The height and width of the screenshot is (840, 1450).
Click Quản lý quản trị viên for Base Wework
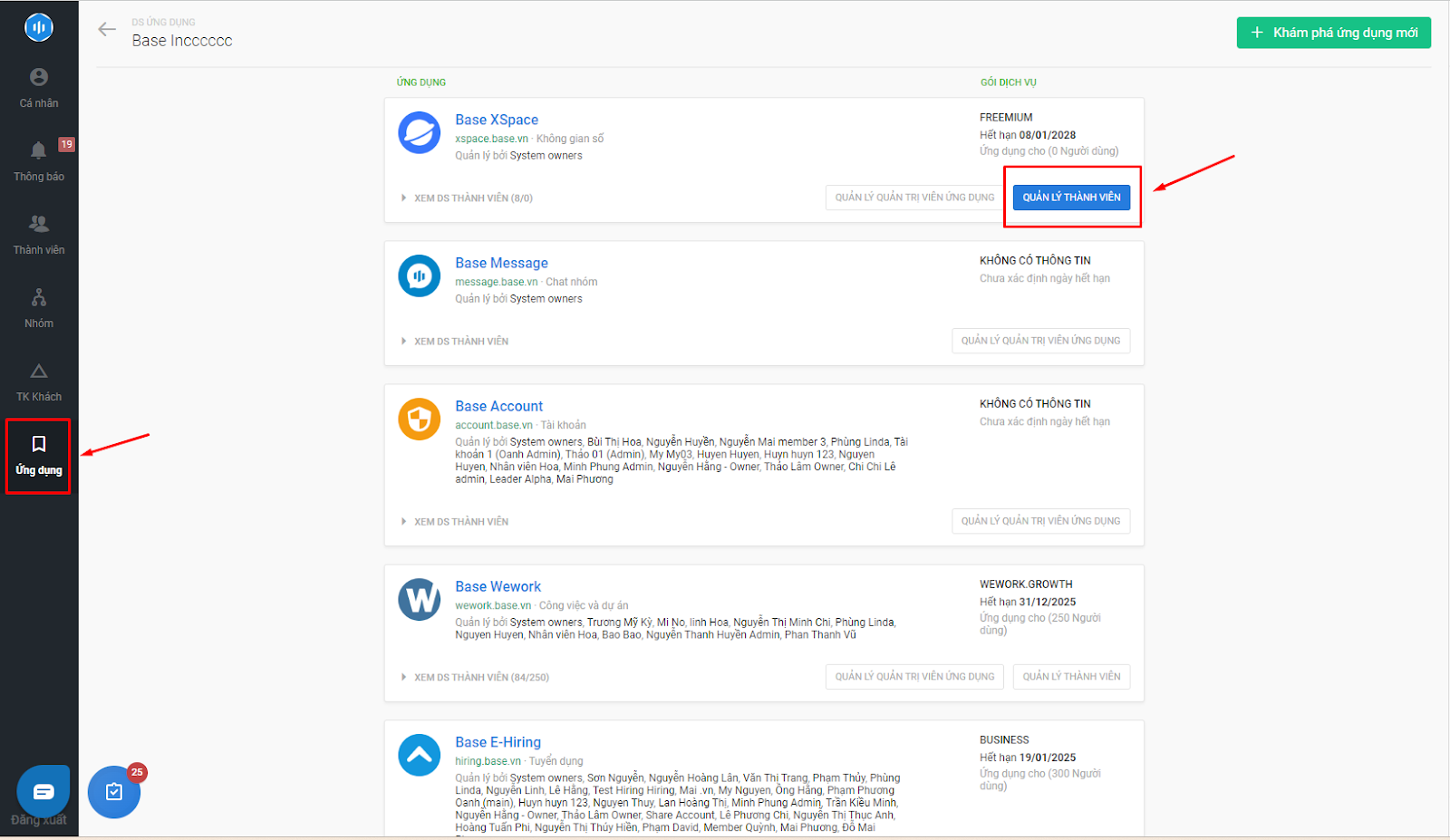[x=914, y=676]
